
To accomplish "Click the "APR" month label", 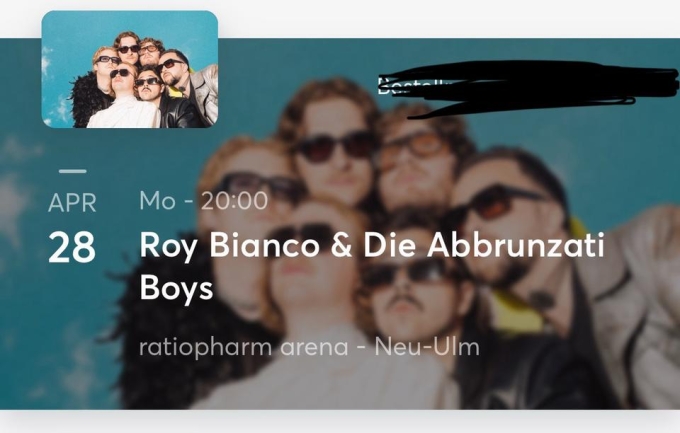I will point(73,202).
